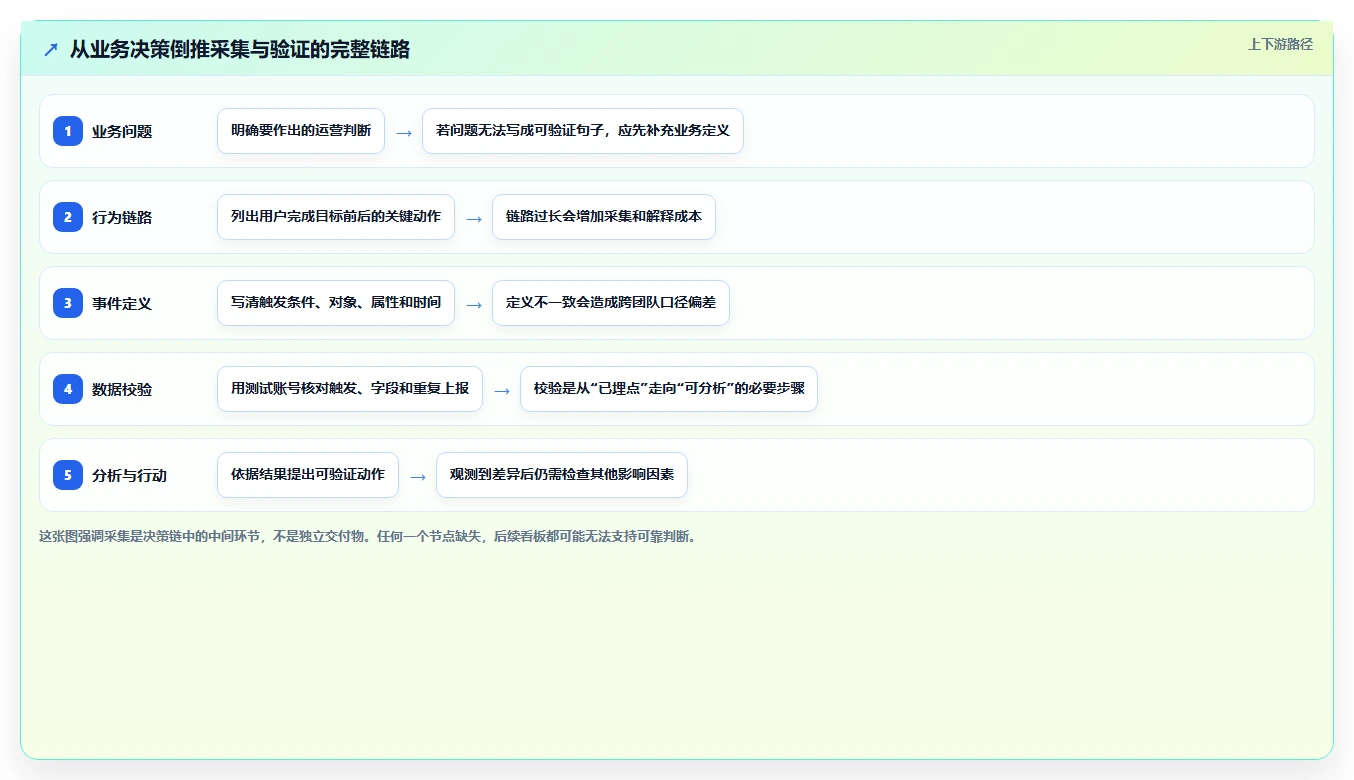Click the 定义不一致会造成跨团队口径偏差 chip
The height and width of the screenshot is (780, 1354).
611,303
